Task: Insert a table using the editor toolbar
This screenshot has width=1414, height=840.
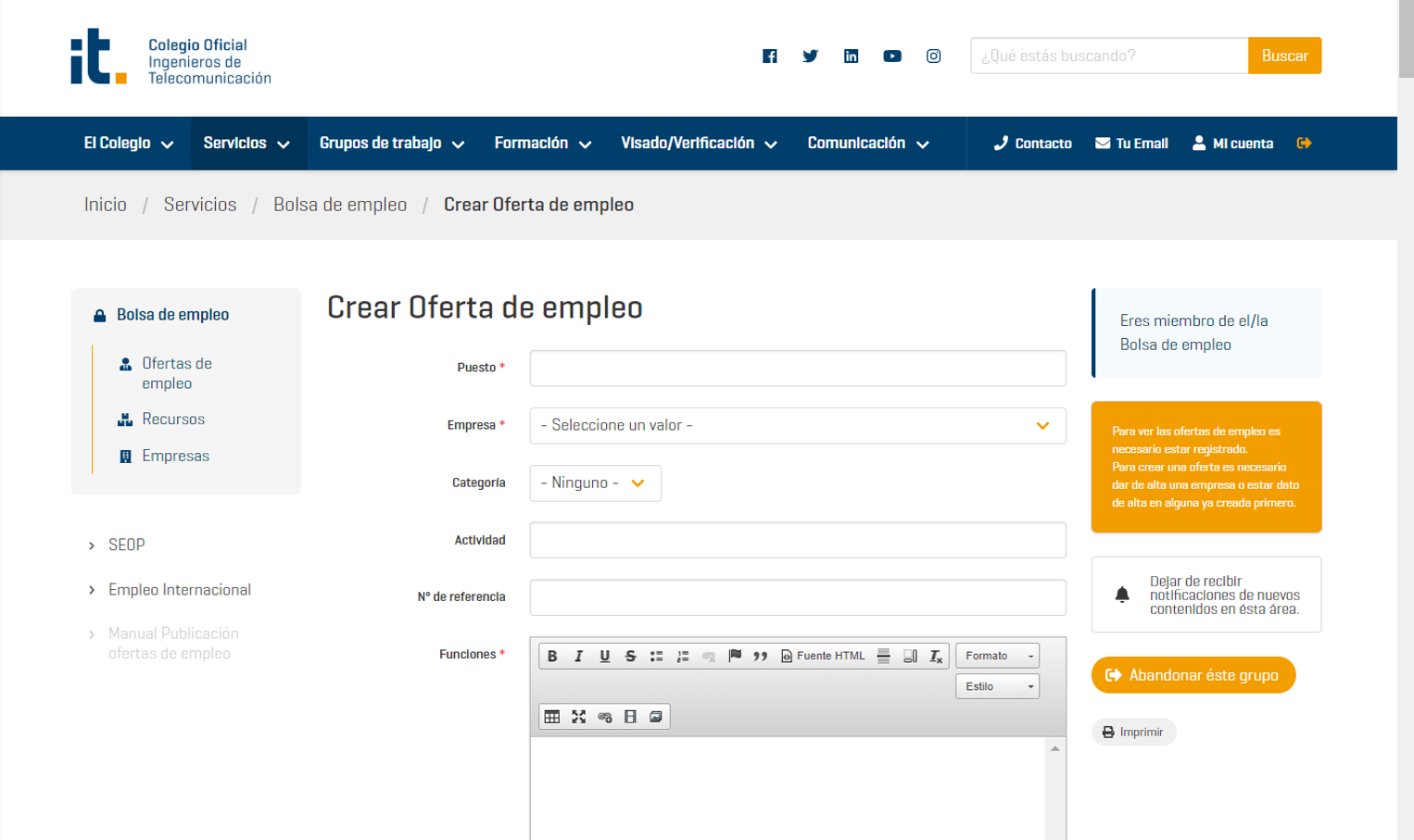Action: pos(552,717)
